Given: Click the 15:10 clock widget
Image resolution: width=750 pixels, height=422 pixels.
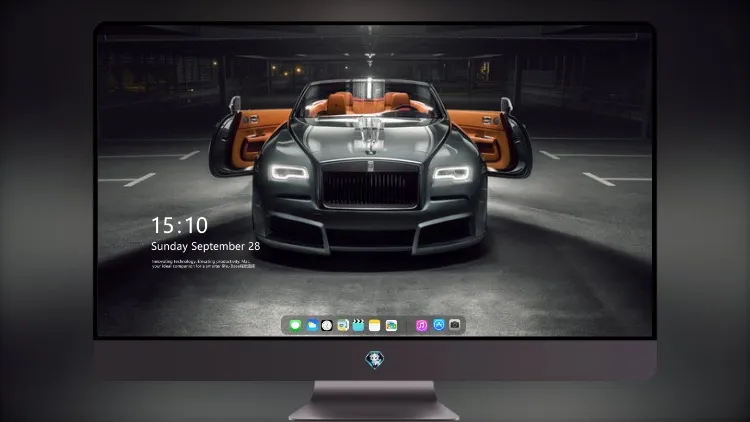Looking at the screenshot, I should pyautogui.click(x=179, y=225).
